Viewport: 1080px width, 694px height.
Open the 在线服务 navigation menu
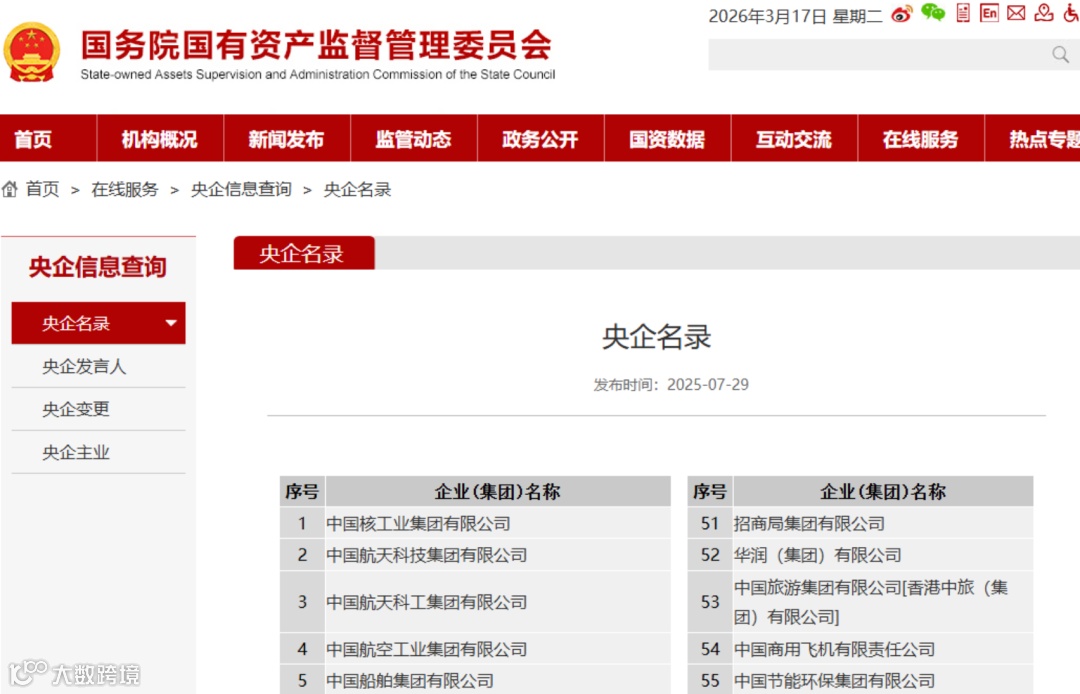click(x=920, y=139)
